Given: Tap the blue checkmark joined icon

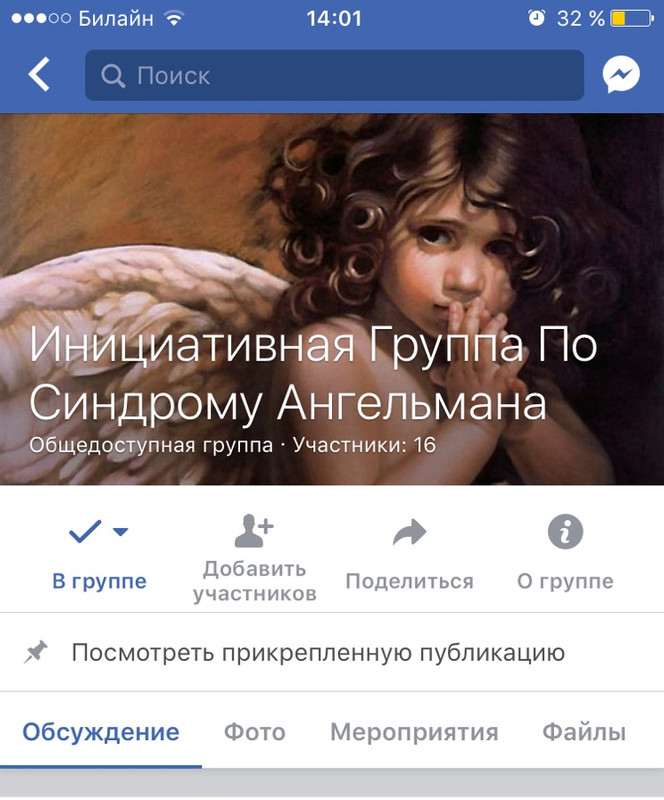Looking at the screenshot, I should coord(85,532).
